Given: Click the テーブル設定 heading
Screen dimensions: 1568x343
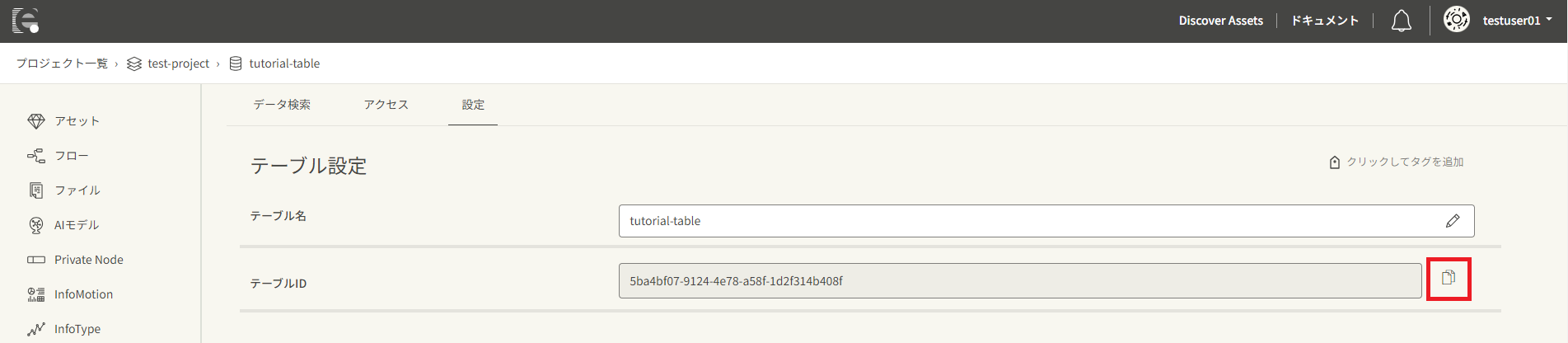Looking at the screenshot, I should [x=308, y=166].
